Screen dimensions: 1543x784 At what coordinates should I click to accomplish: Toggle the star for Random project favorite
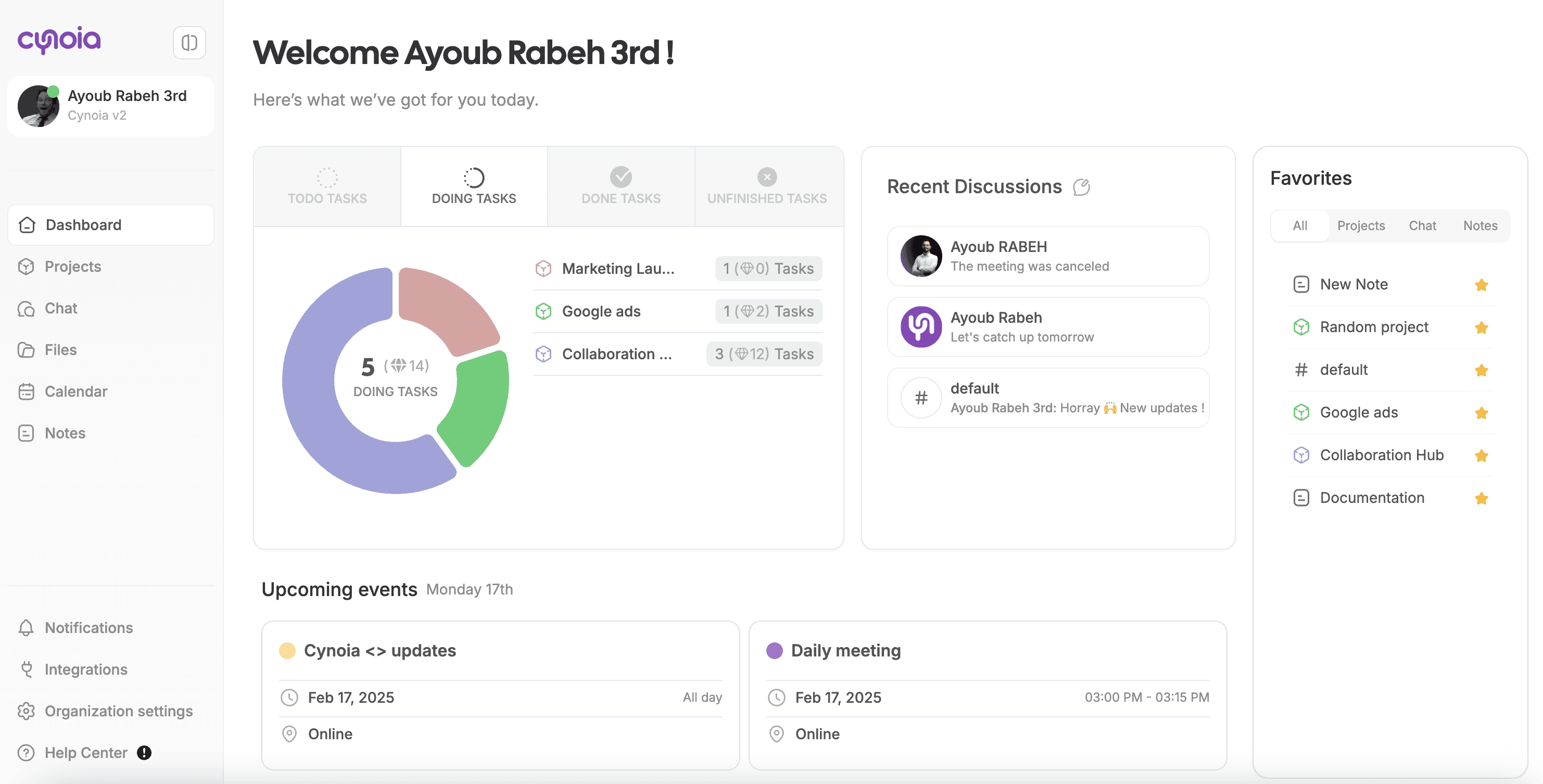click(x=1481, y=327)
